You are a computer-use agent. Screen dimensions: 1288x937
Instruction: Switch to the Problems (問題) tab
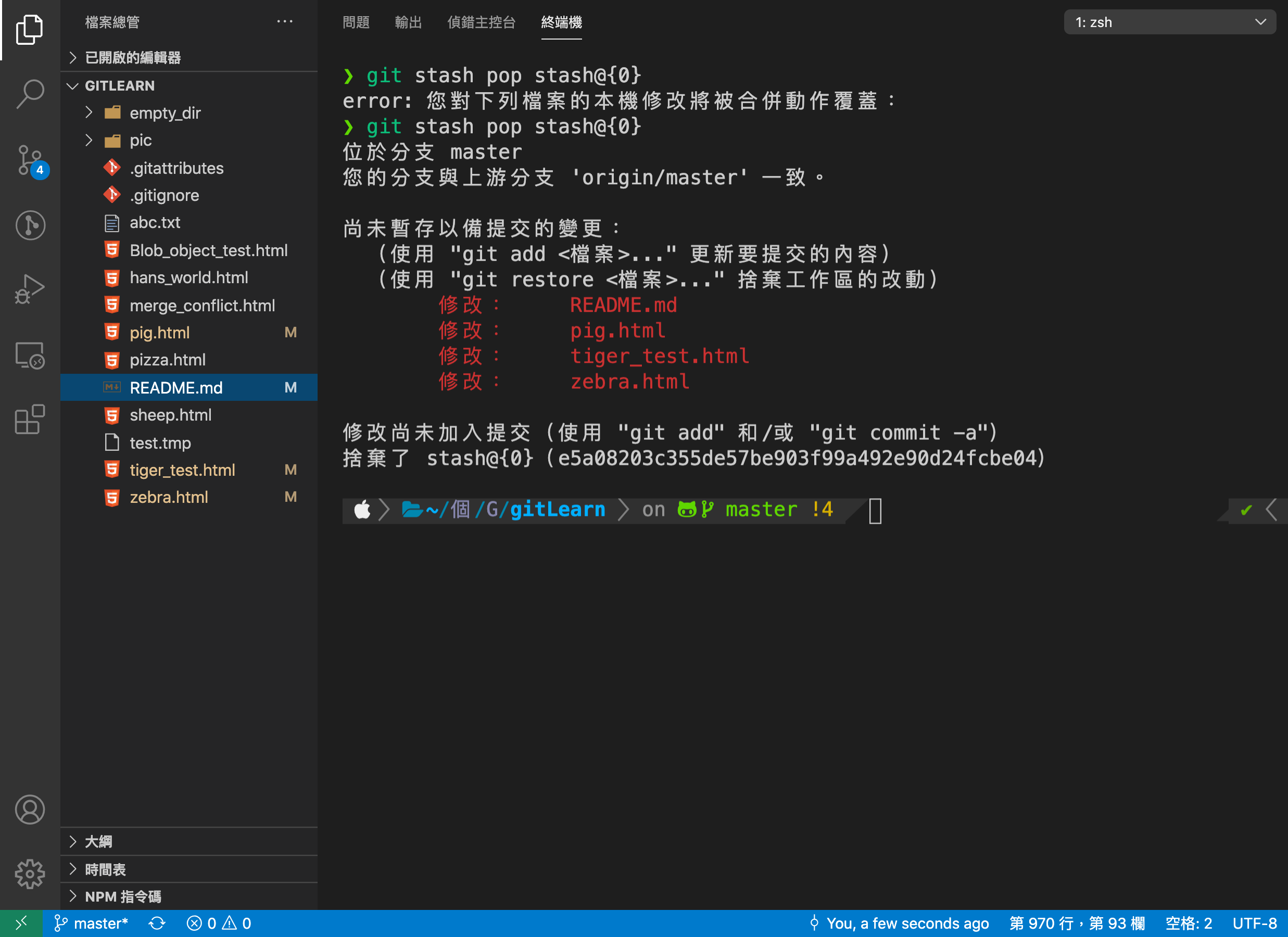pos(356,22)
